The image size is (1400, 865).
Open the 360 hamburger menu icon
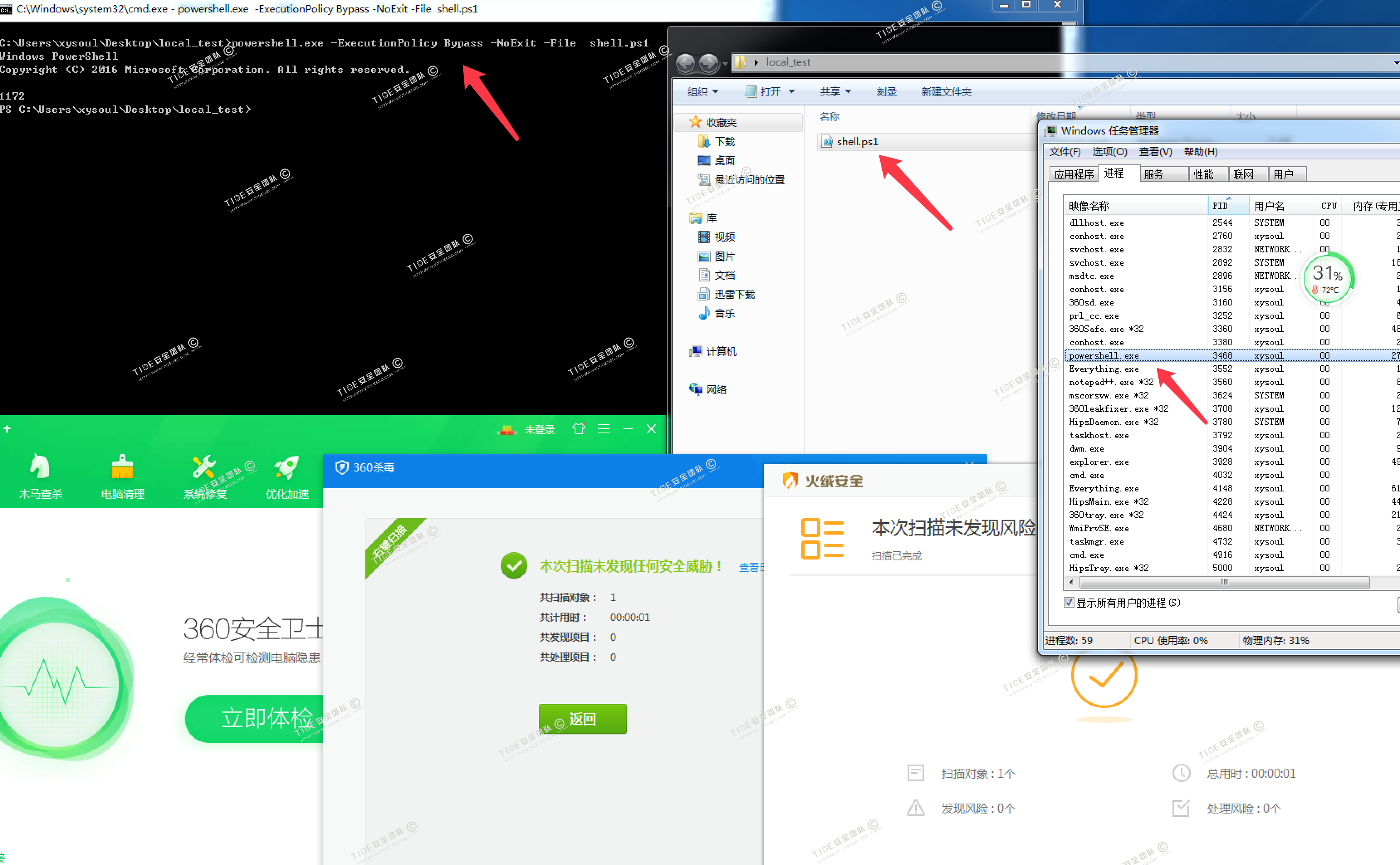(604, 429)
